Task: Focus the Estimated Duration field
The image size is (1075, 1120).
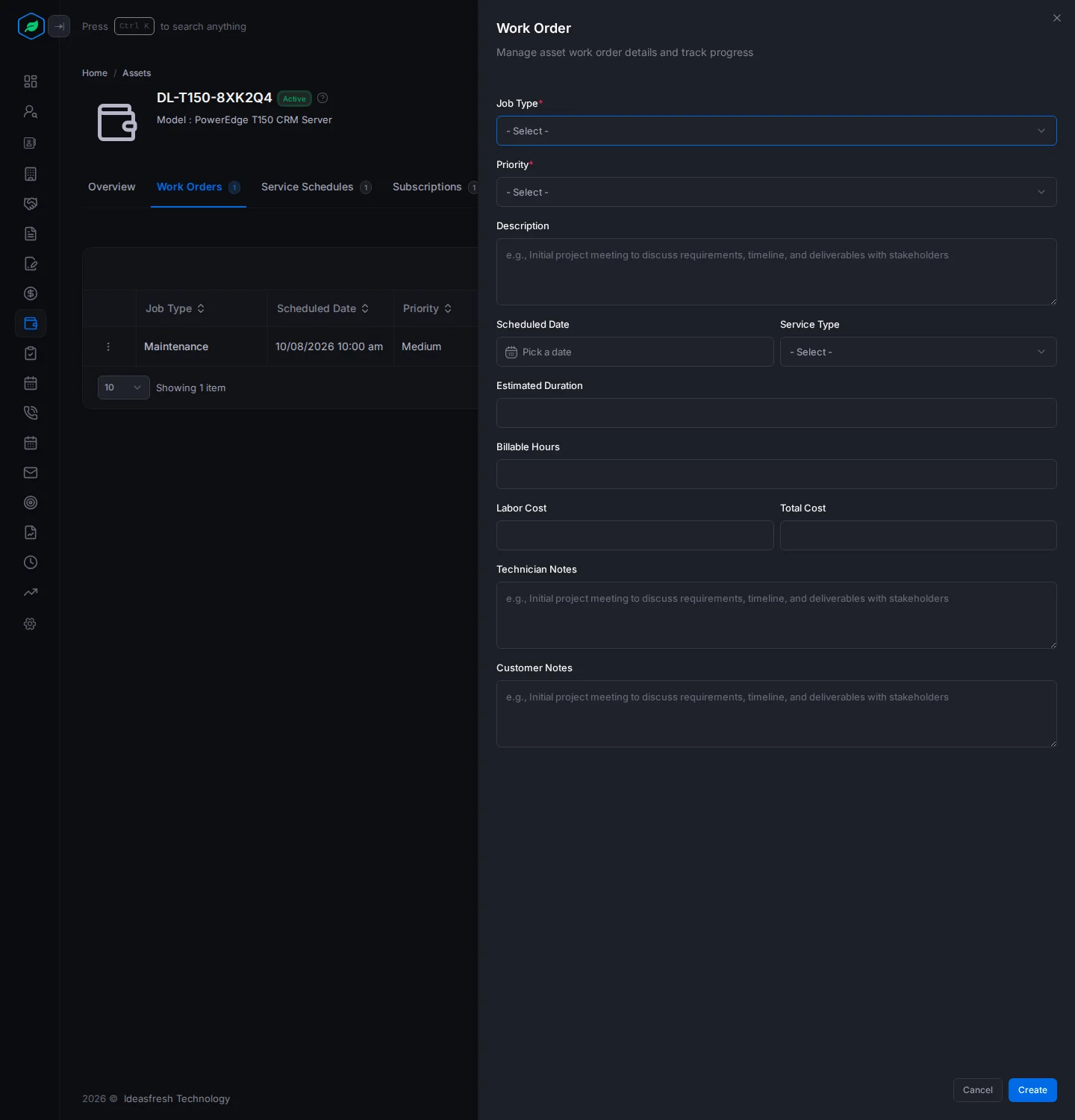Action: (776, 413)
